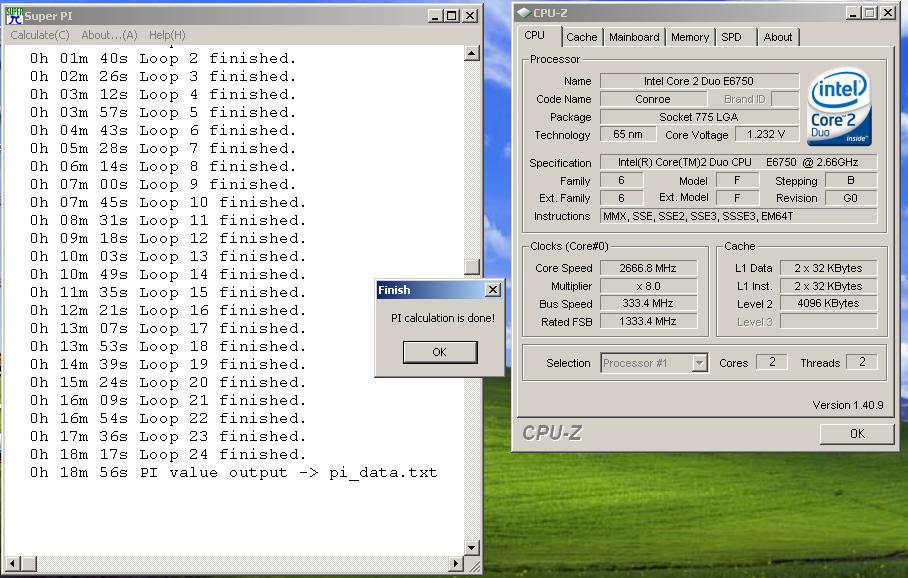Click the Super PI title bar icon
This screenshot has height=578, width=908.
[x=14, y=15]
